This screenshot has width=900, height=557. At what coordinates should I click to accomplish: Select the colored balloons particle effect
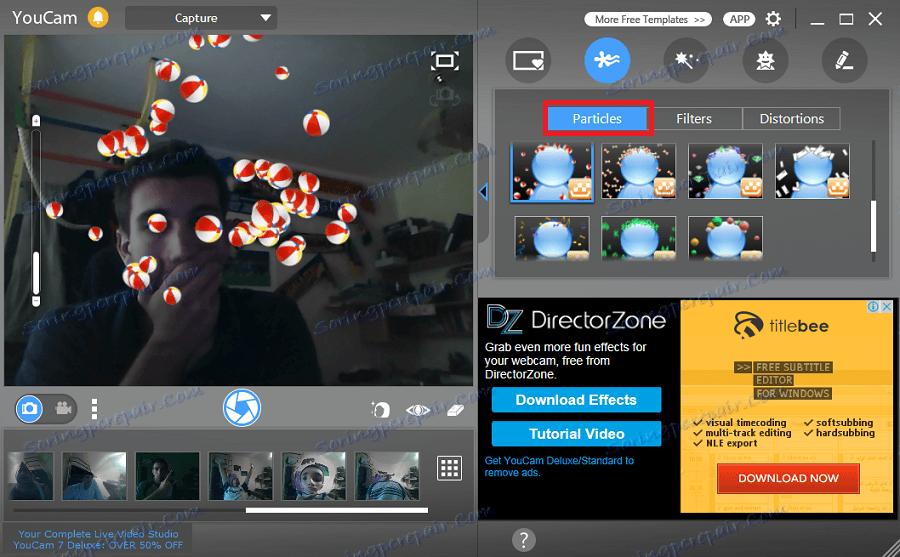coord(726,238)
